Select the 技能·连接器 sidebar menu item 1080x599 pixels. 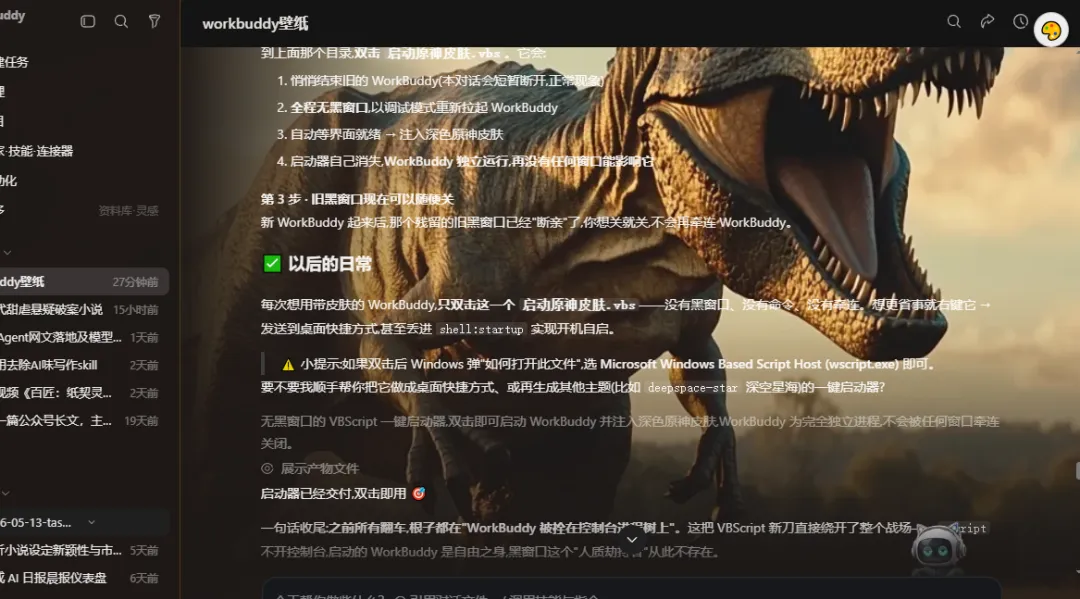coord(37,151)
